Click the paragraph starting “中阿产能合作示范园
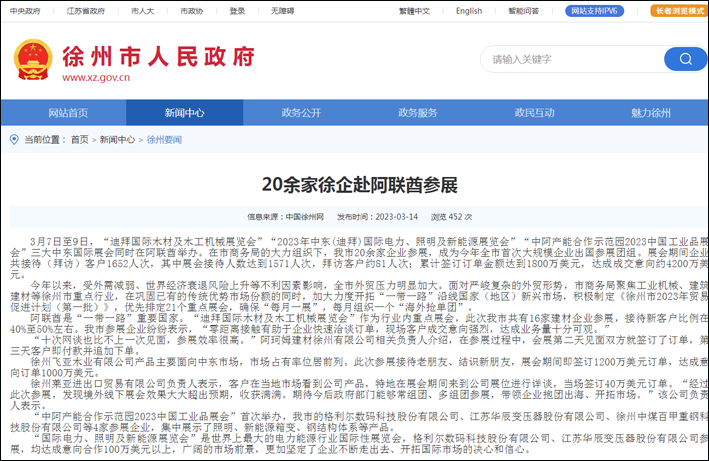709x461 pixels. pos(359,422)
